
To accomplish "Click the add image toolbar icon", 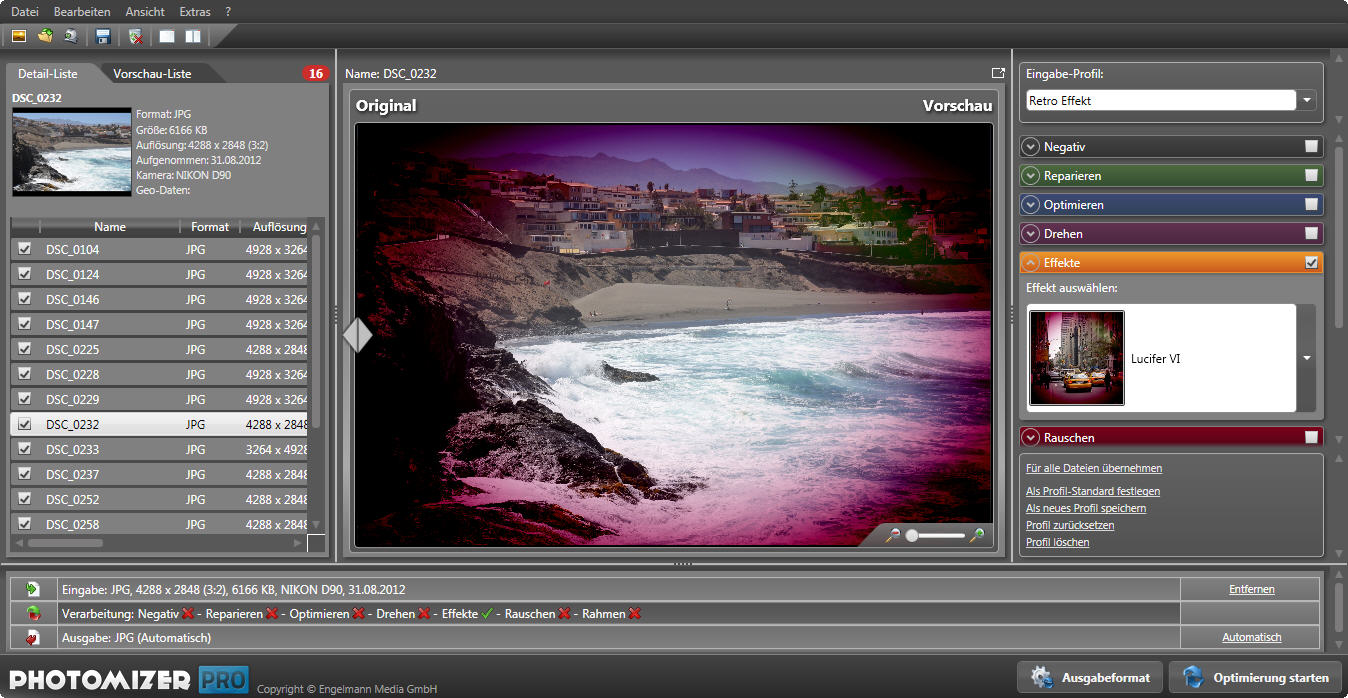I will pos(18,37).
